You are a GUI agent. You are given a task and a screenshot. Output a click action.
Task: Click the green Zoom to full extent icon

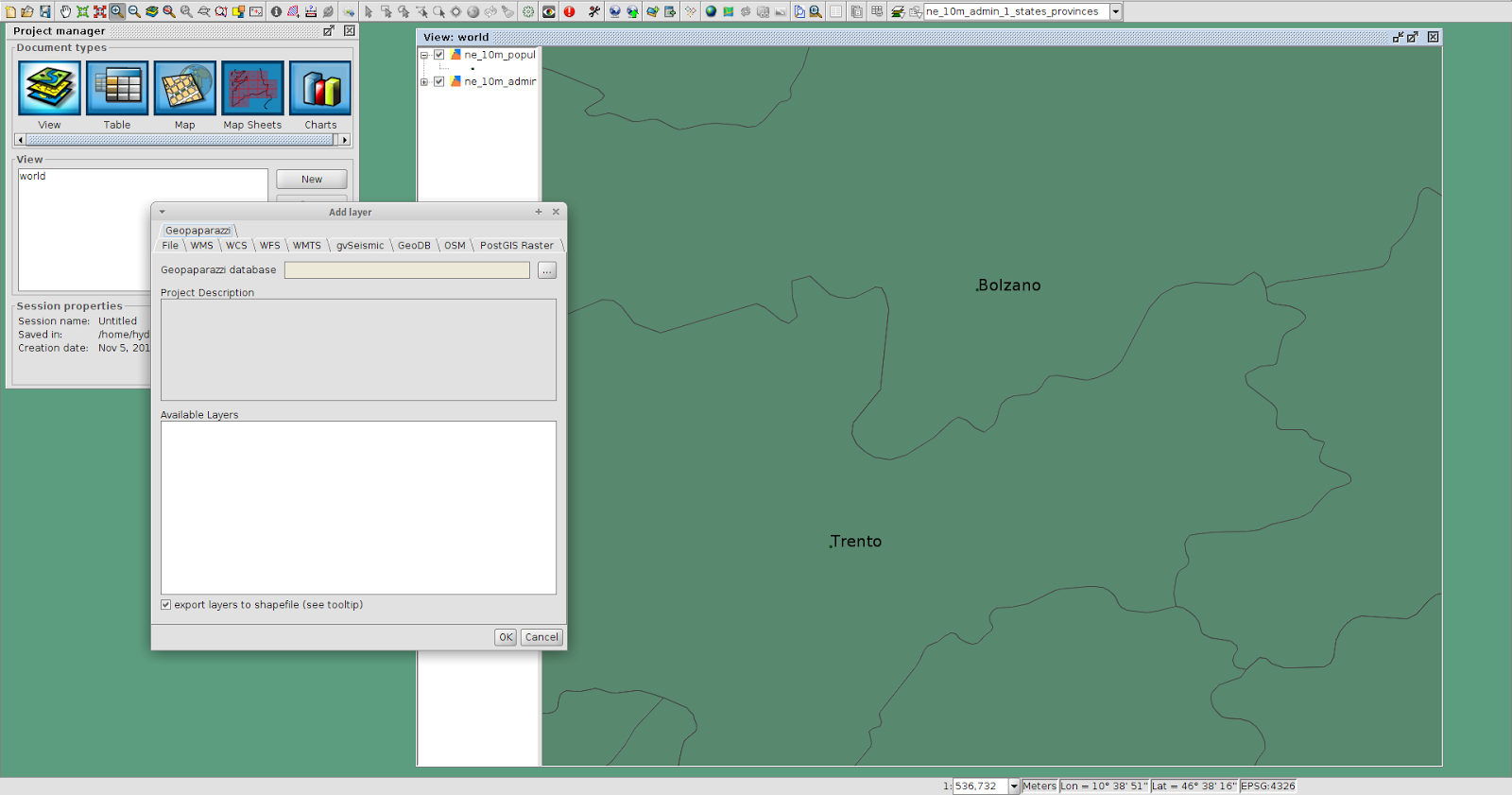[x=82, y=11]
